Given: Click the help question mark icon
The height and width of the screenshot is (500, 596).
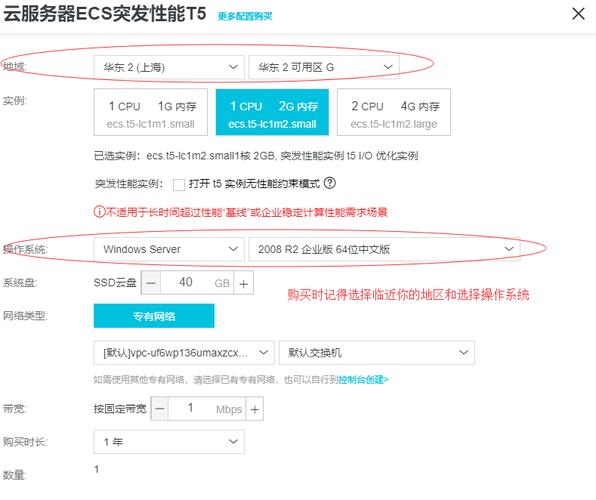Looking at the screenshot, I should 330,183.
